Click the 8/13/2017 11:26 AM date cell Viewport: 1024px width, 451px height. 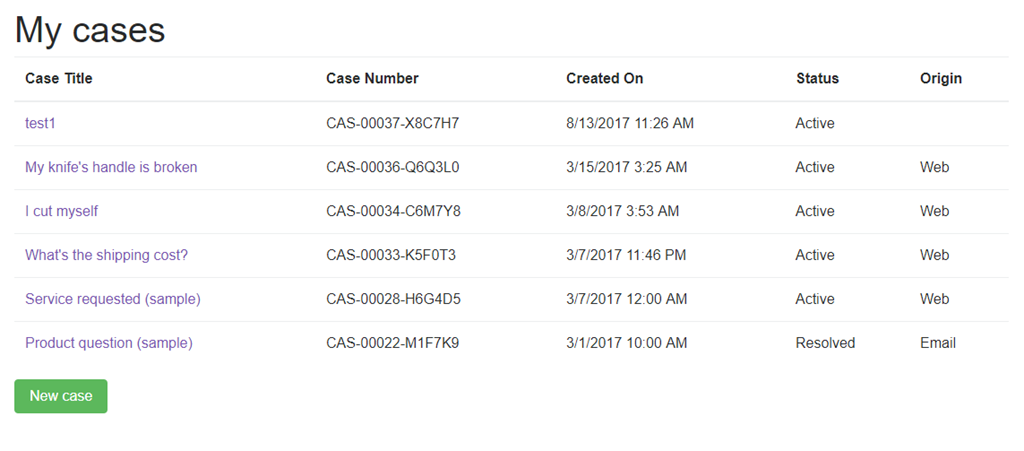pos(630,123)
